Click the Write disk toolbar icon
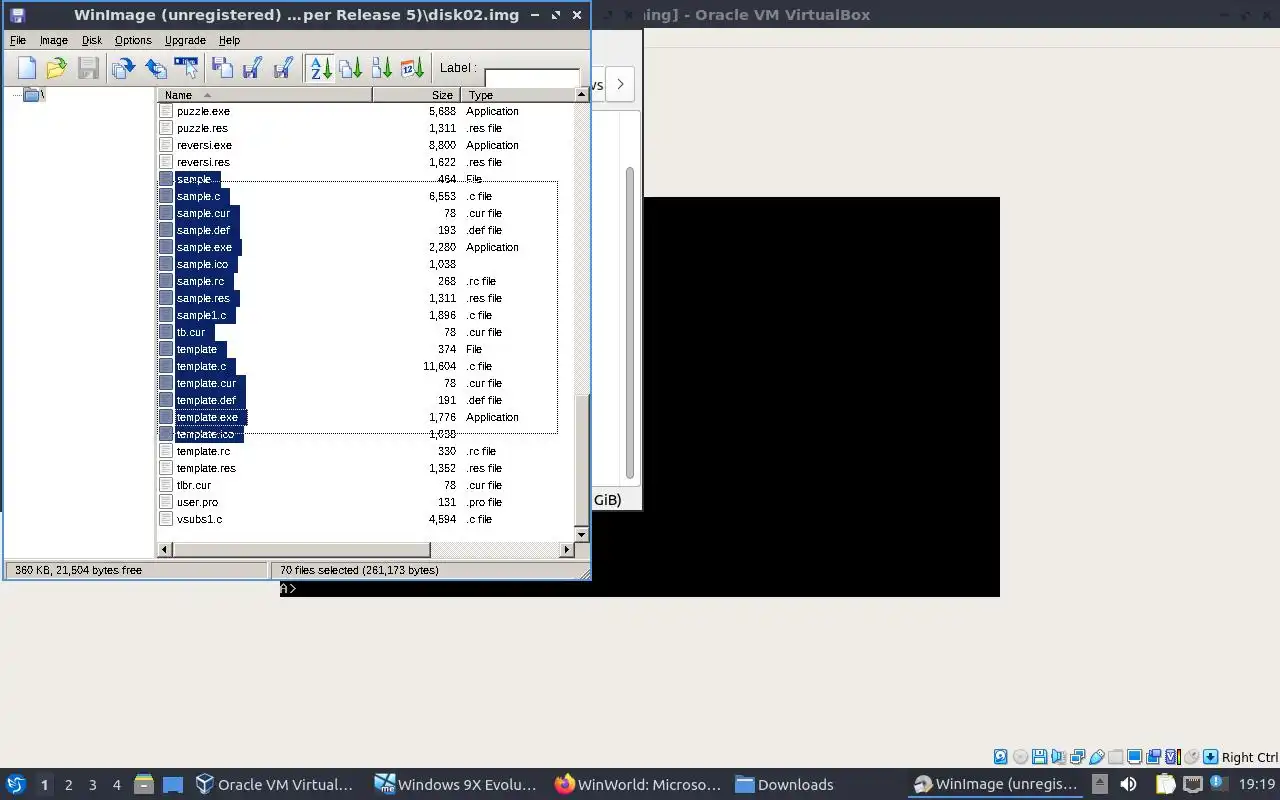Image resolution: width=1280 pixels, height=800 pixels. [x=155, y=68]
